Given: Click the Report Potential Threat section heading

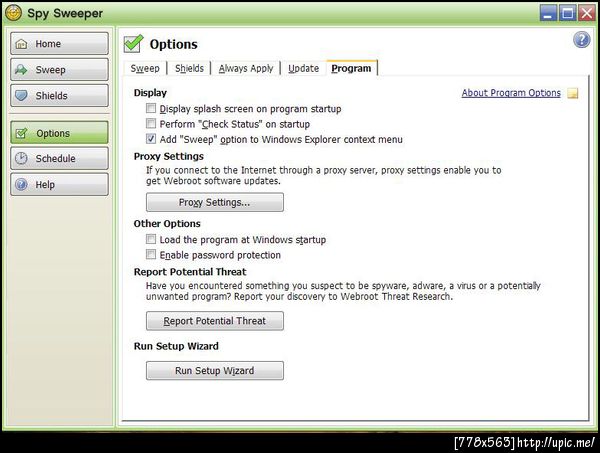Looking at the screenshot, I should (190, 272).
